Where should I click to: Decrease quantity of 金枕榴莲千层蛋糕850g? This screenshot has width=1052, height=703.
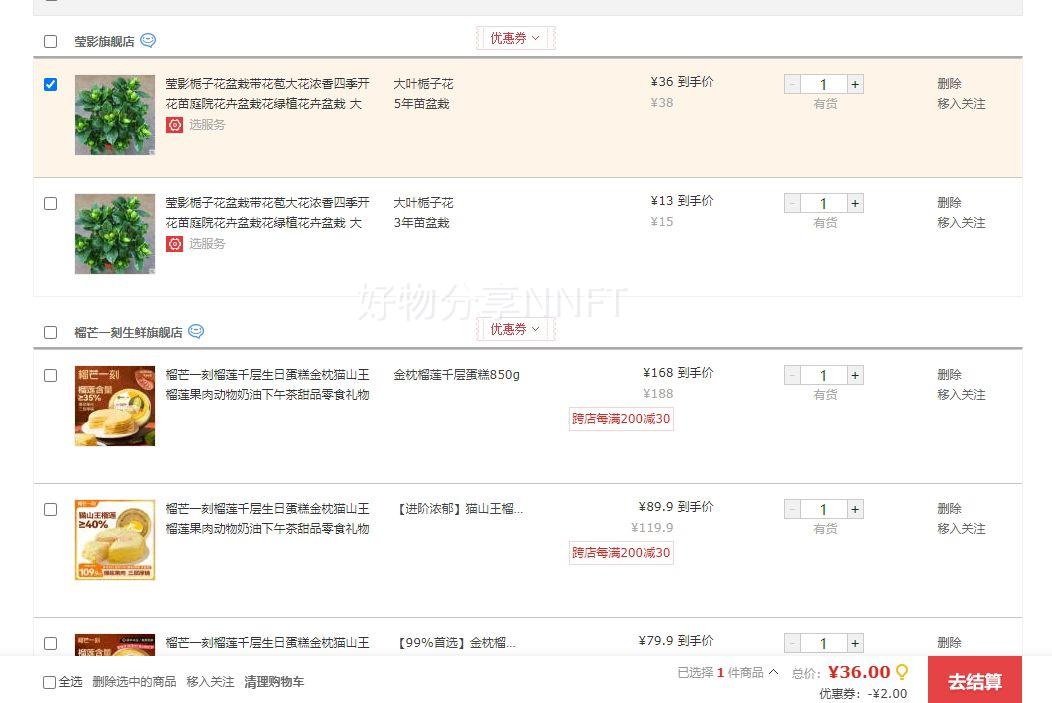pos(792,376)
